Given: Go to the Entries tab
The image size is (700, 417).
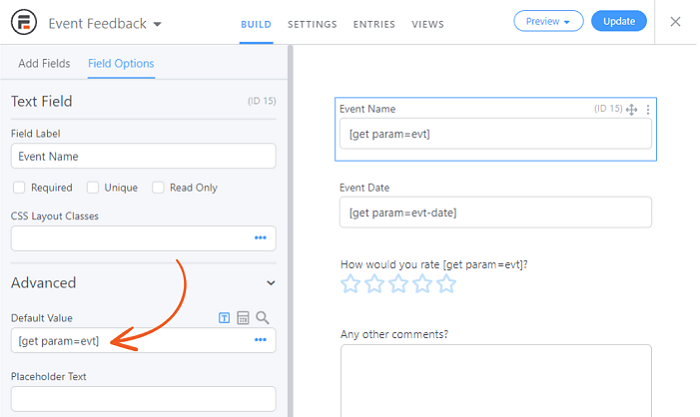Looking at the screenshot, I should coord(374,25).
